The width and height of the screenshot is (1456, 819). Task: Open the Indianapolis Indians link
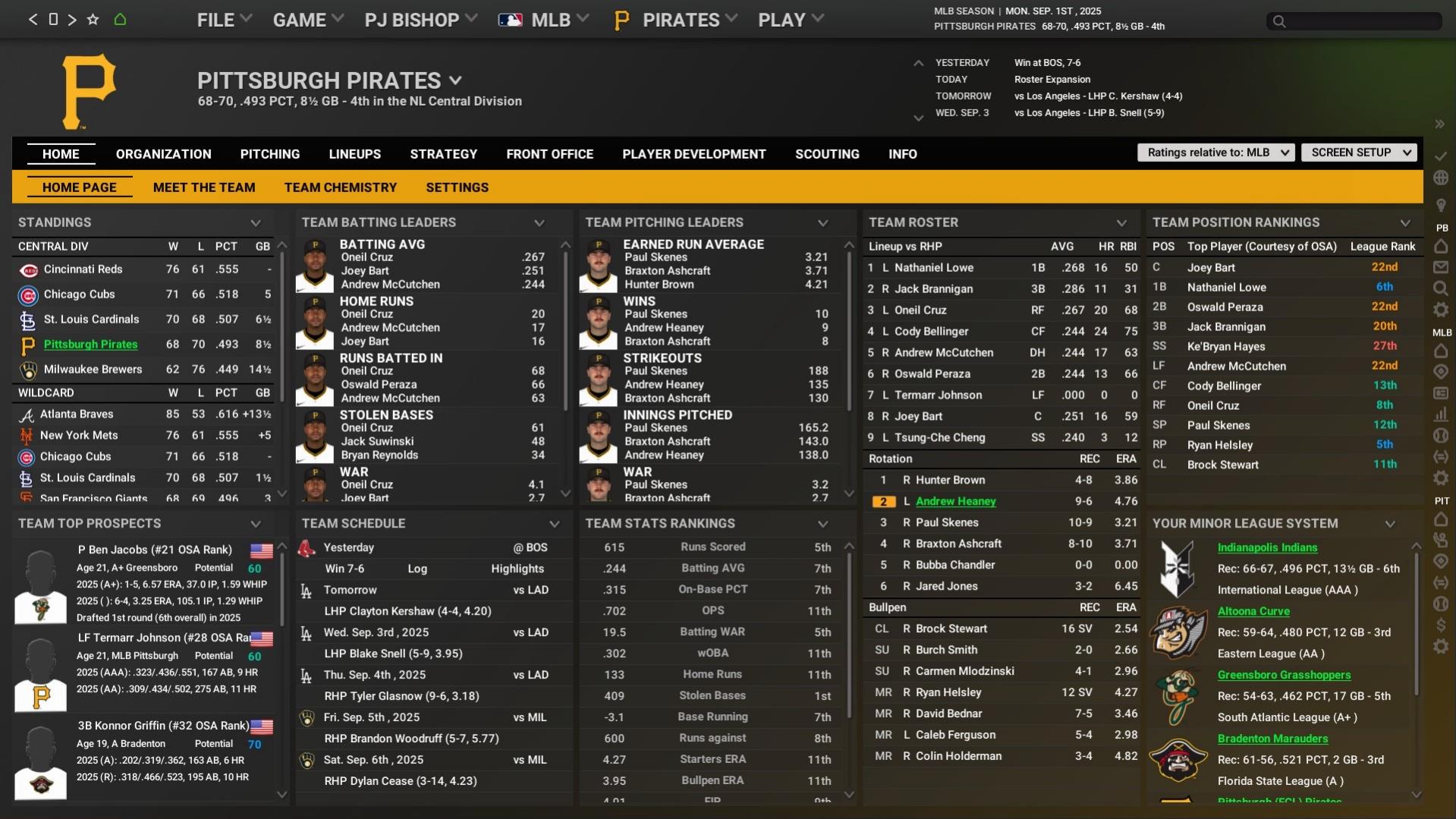coord(1266,547)
